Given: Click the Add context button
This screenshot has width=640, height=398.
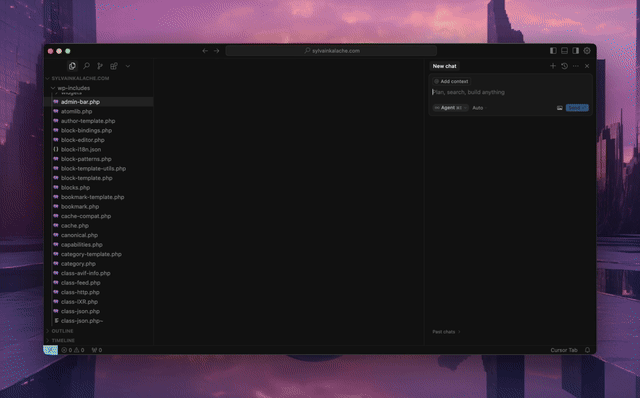Looking at the screenshot, I should (451, 81).
